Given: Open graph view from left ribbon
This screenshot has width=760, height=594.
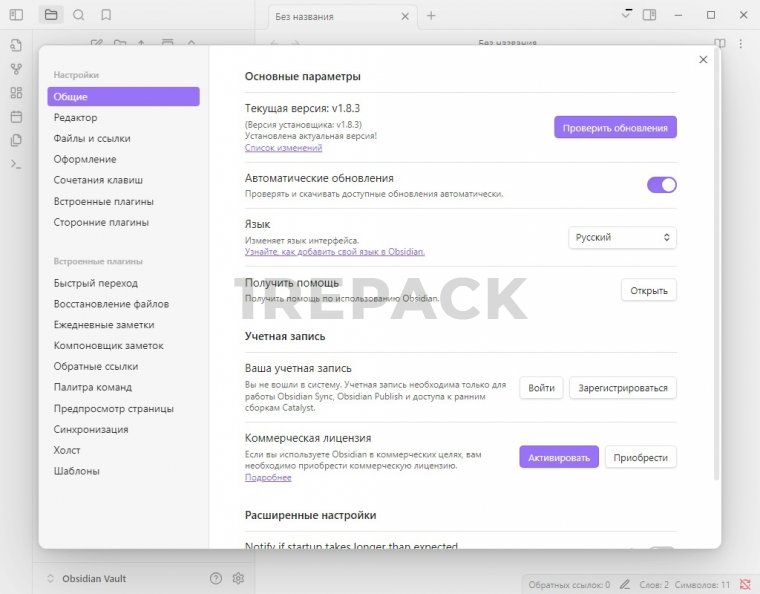Looking at the screenshot, I should (x=16, y=69).
